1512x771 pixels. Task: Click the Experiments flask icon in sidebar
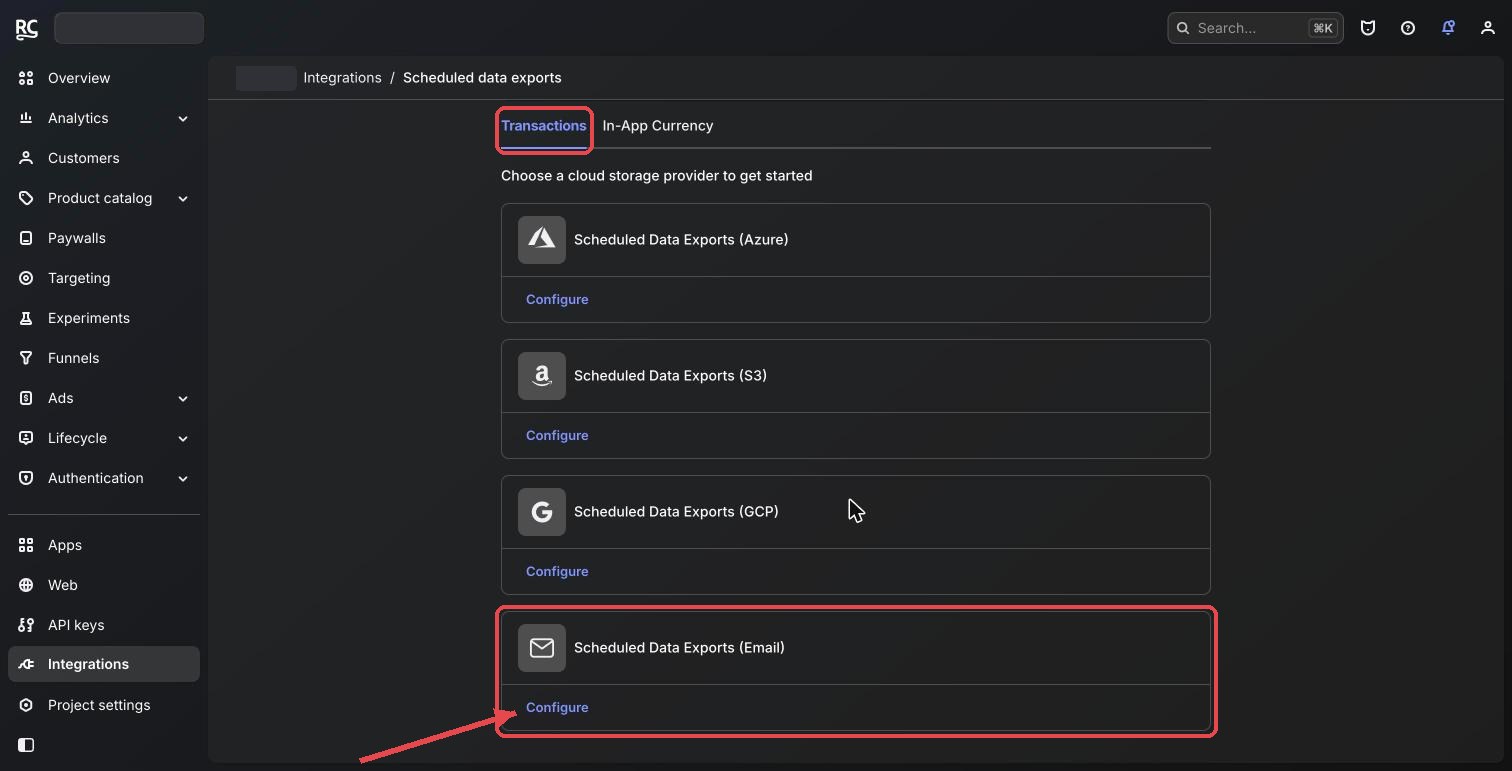[26, 318]
